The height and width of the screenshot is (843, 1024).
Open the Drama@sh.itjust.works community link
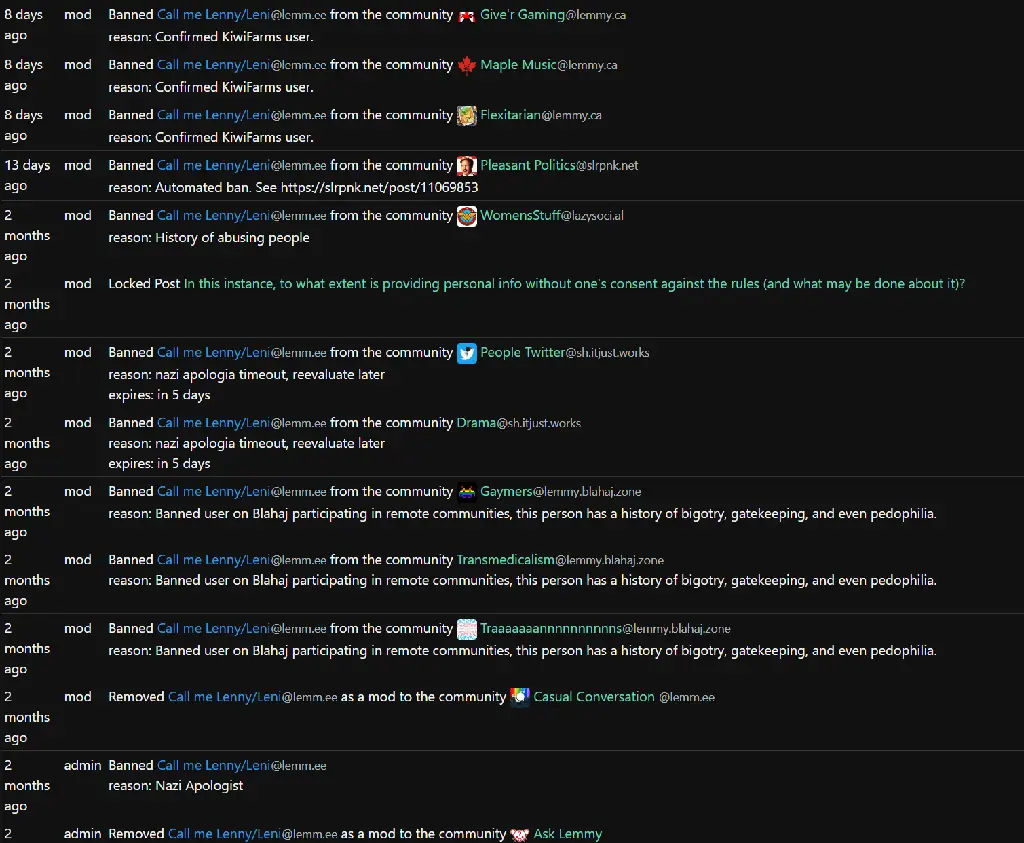click(x=519, y=423)
